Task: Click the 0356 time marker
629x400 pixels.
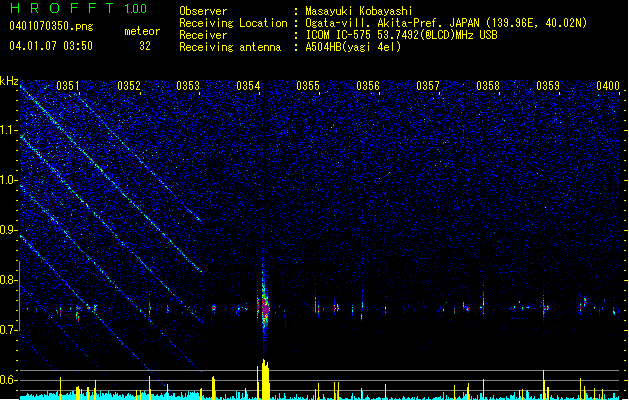Action: (368, 85)
